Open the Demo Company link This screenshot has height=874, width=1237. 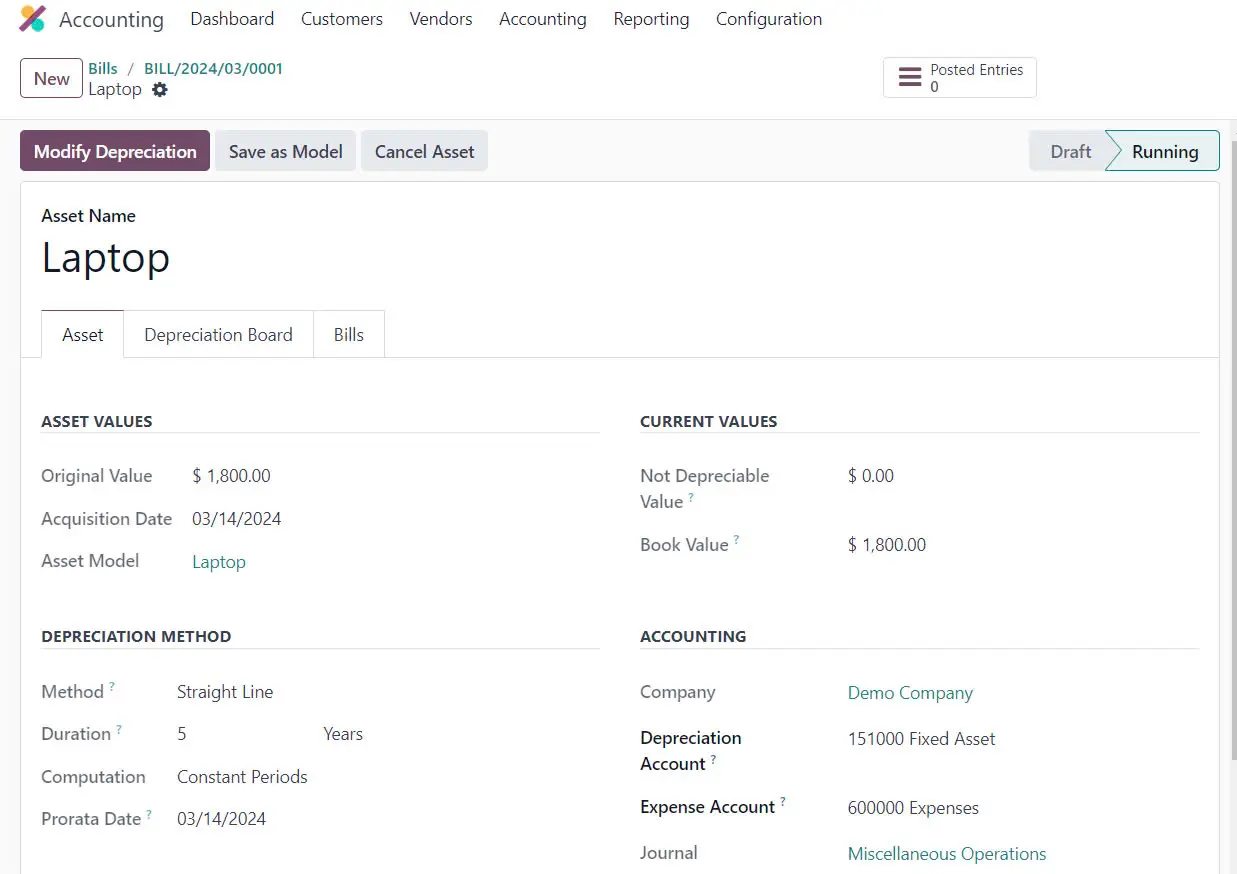pyautogui.click(x=910, y=693)
